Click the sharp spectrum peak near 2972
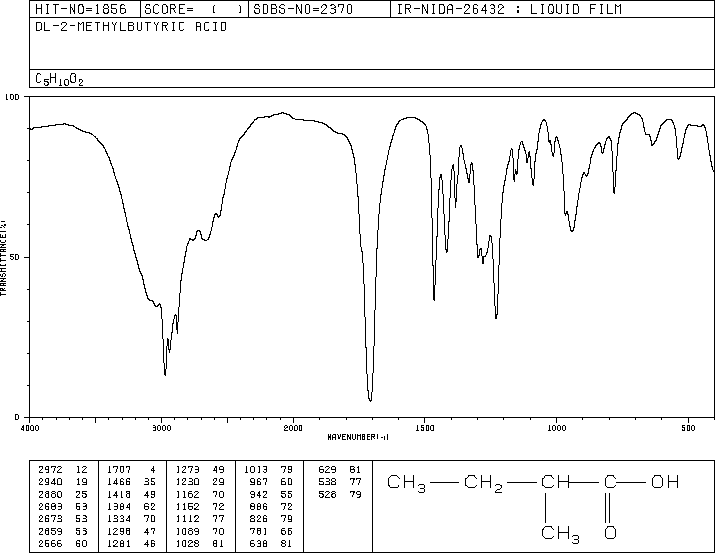Image resolution: width=715 pixels, height=553 pixels. [165, 374]
